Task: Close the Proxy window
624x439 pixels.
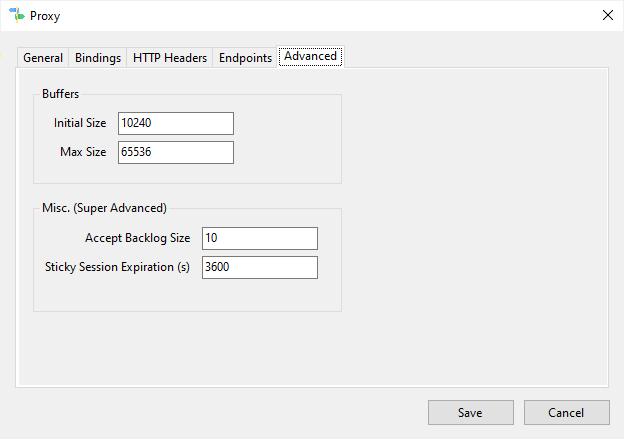Action: (608, 16)
